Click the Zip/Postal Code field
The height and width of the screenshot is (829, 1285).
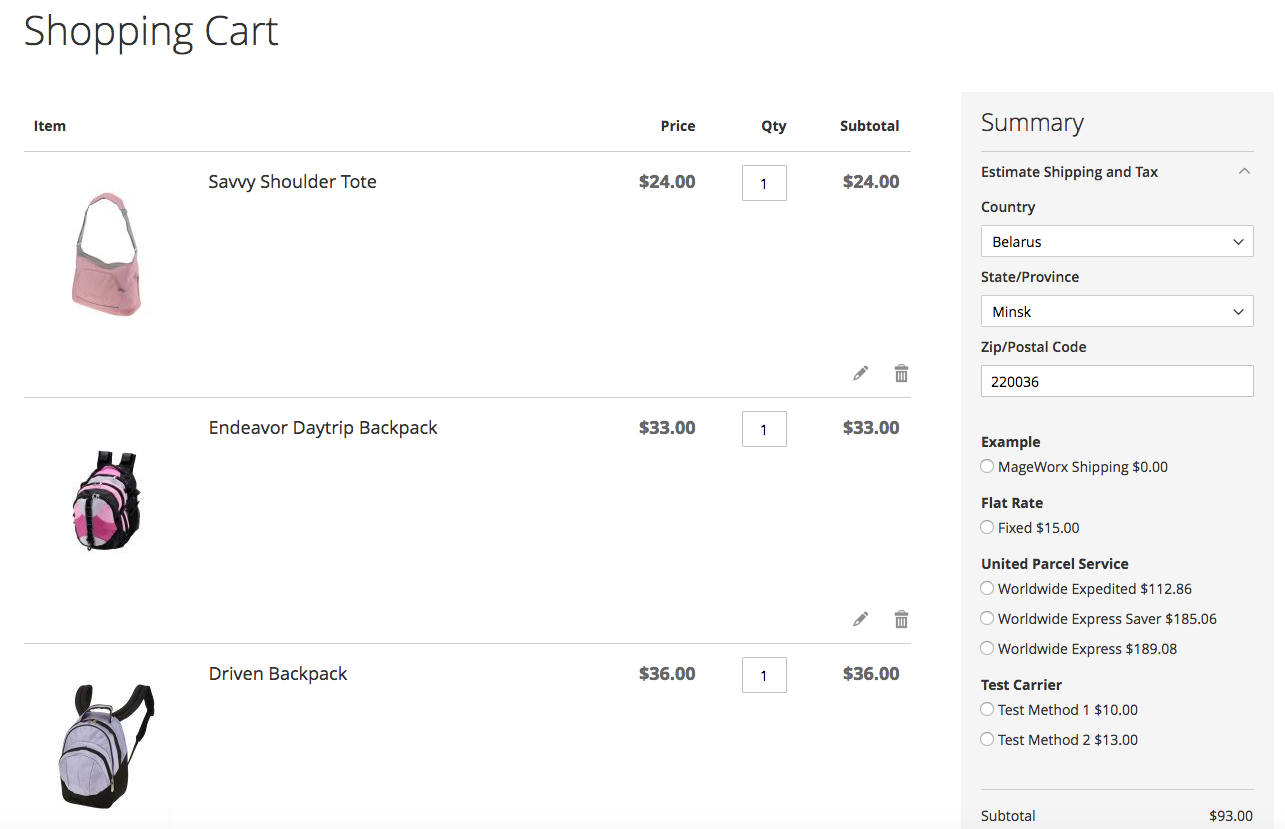coord(1116,381)
